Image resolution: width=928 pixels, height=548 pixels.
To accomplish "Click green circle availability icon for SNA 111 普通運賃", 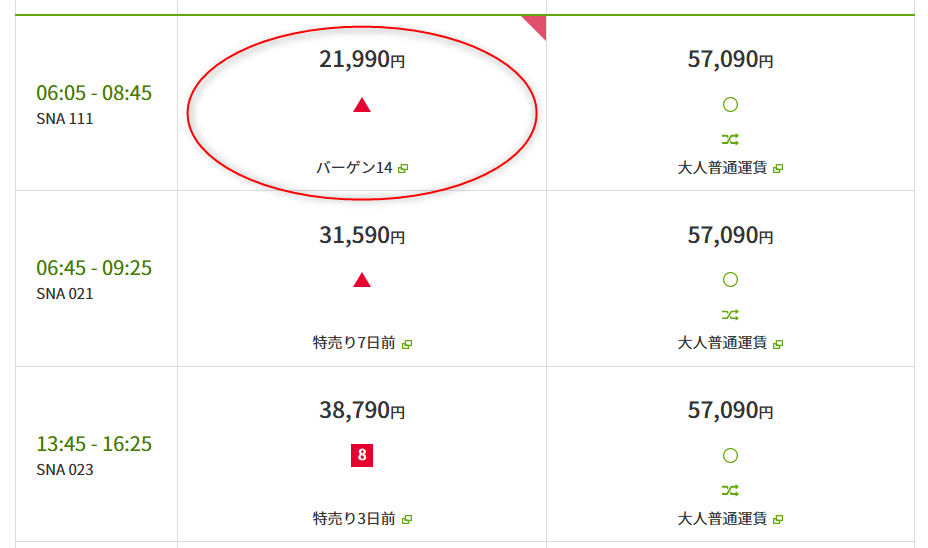I will point(730,105).
